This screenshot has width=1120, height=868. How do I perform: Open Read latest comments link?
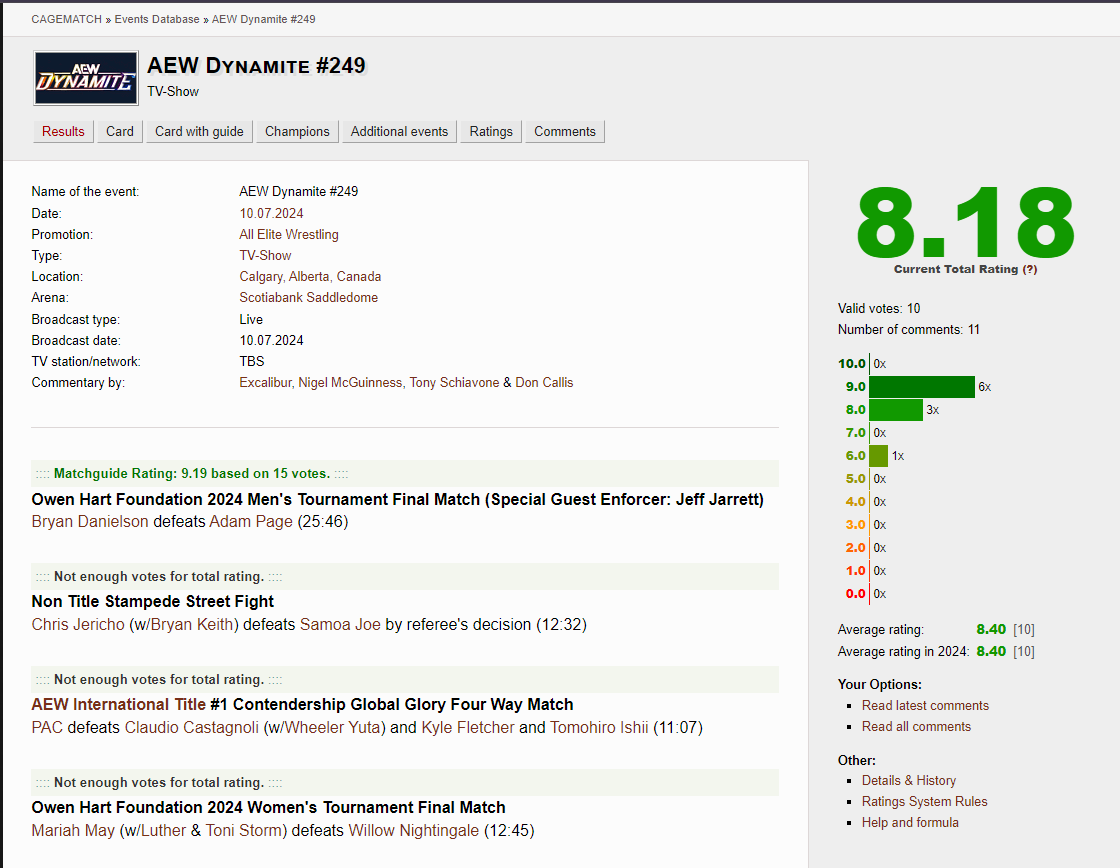click(925, 705)
